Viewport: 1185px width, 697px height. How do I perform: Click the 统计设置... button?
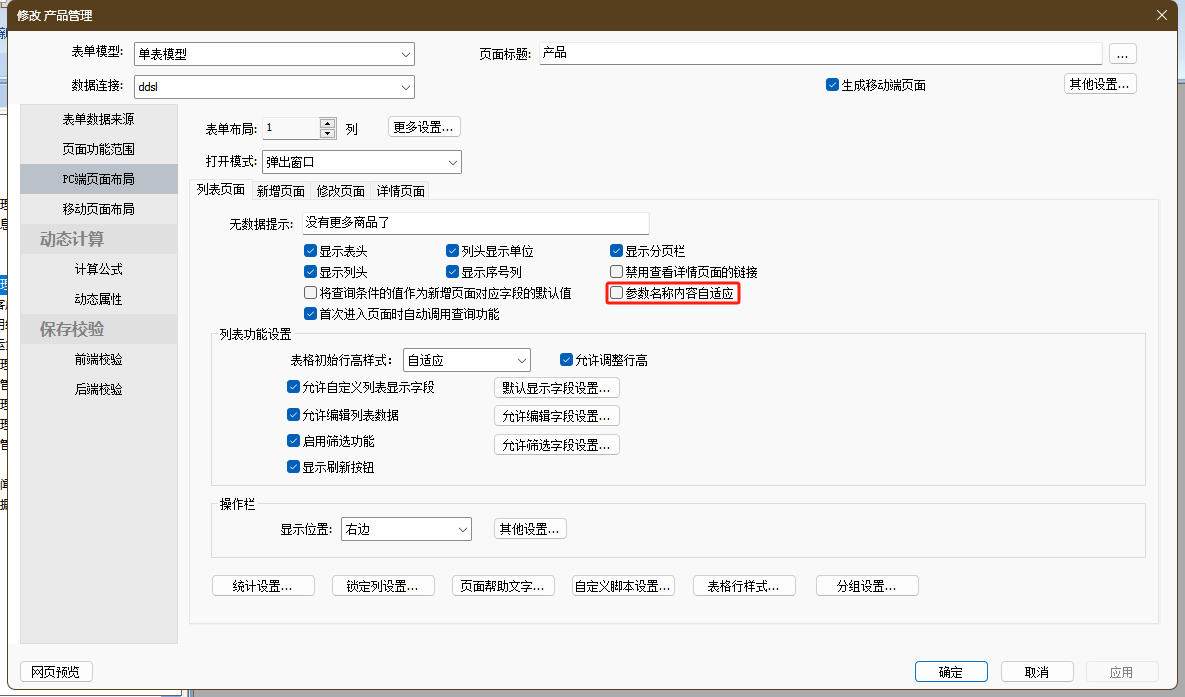[x=263, y=586]
